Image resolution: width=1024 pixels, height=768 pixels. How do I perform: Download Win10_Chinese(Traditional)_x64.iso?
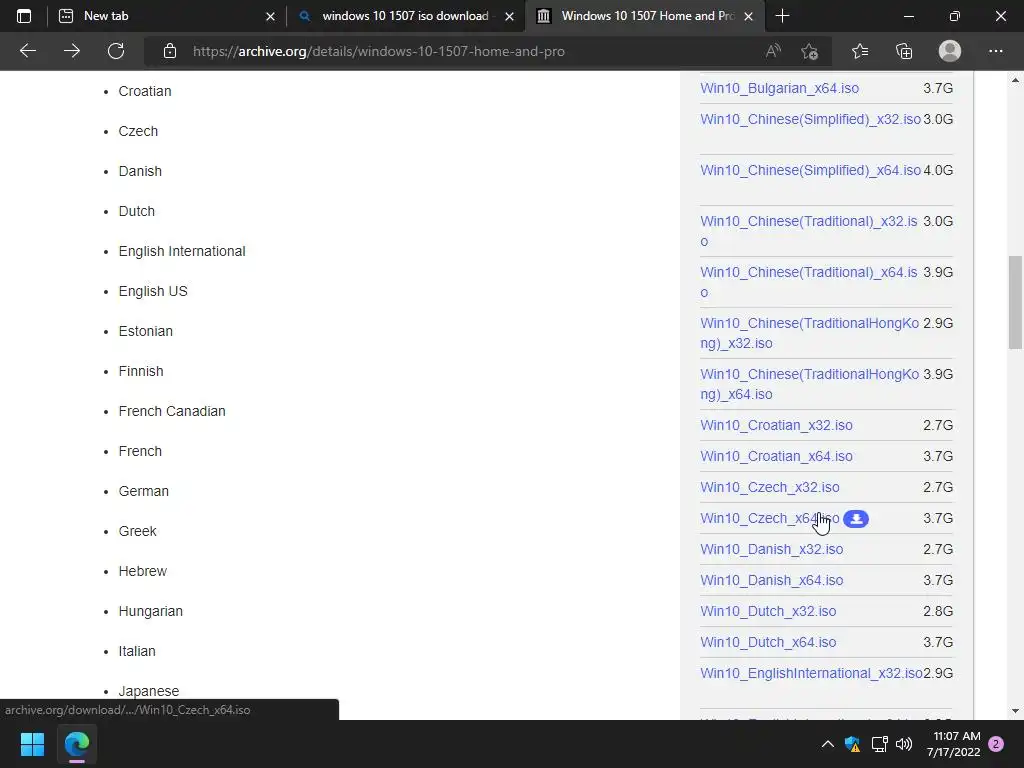[x=808, y=281]
